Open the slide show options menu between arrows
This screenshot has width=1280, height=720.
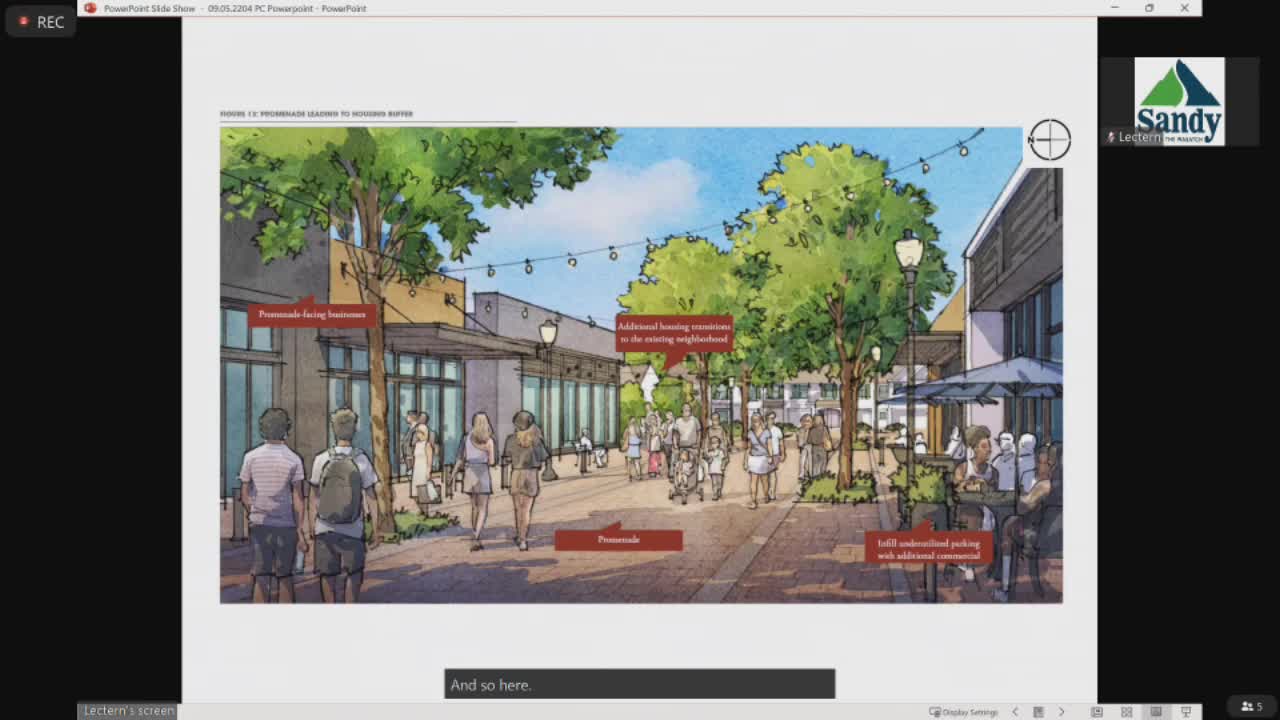click(x=1038, y=711)
